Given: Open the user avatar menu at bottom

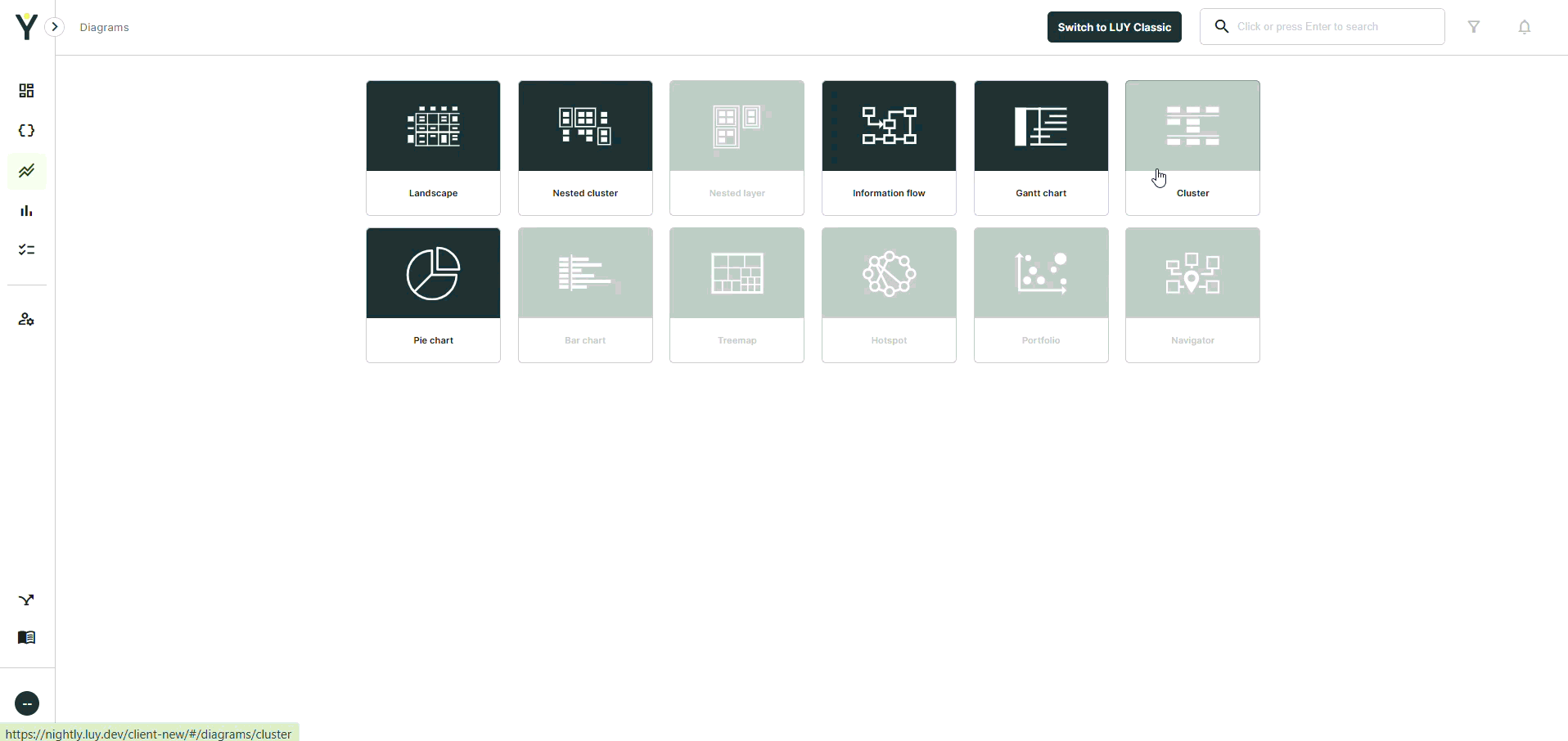Looking at the screenshot, I should (x=27, y=703).
